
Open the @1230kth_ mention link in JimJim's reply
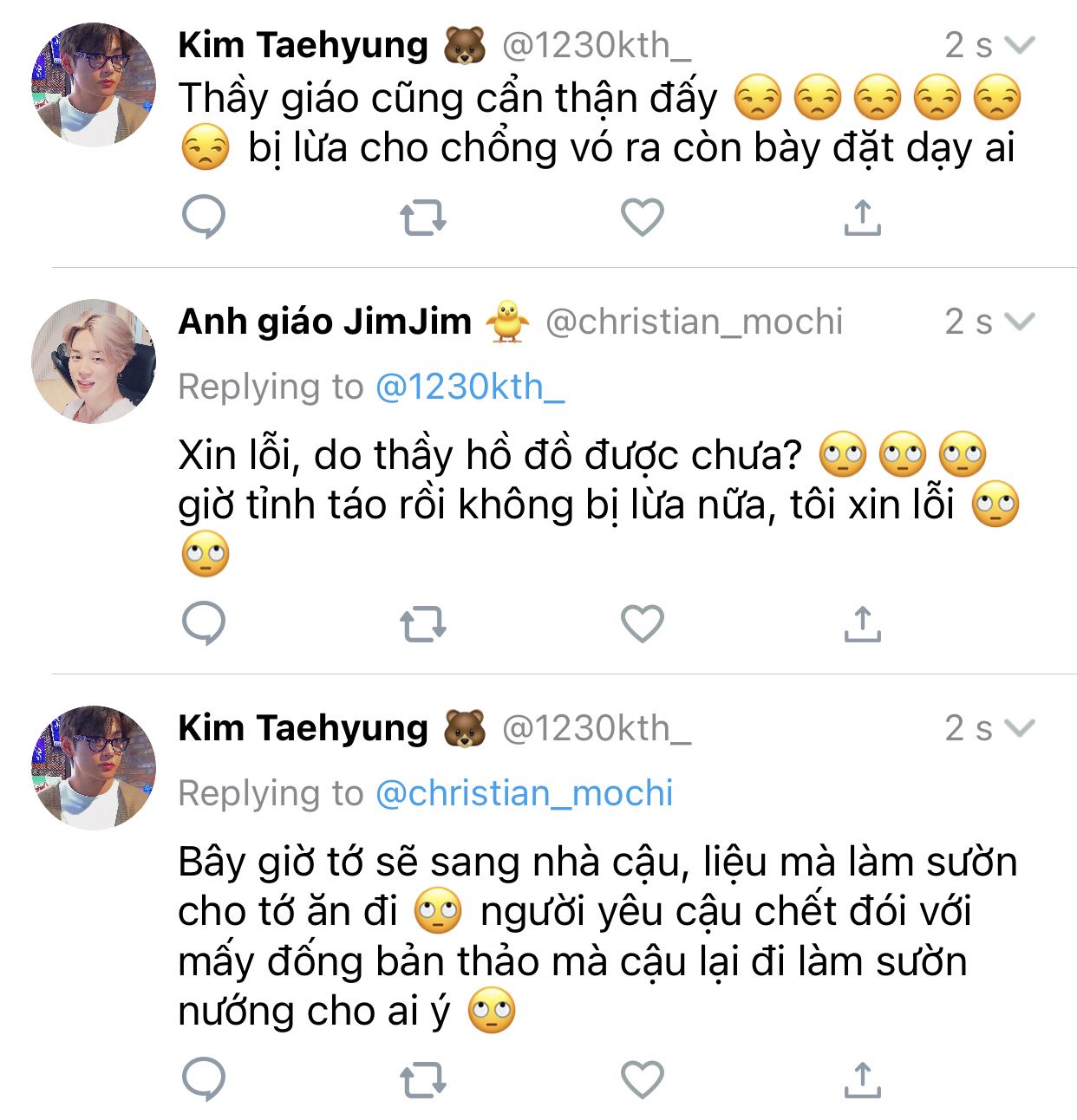(469, 387)
